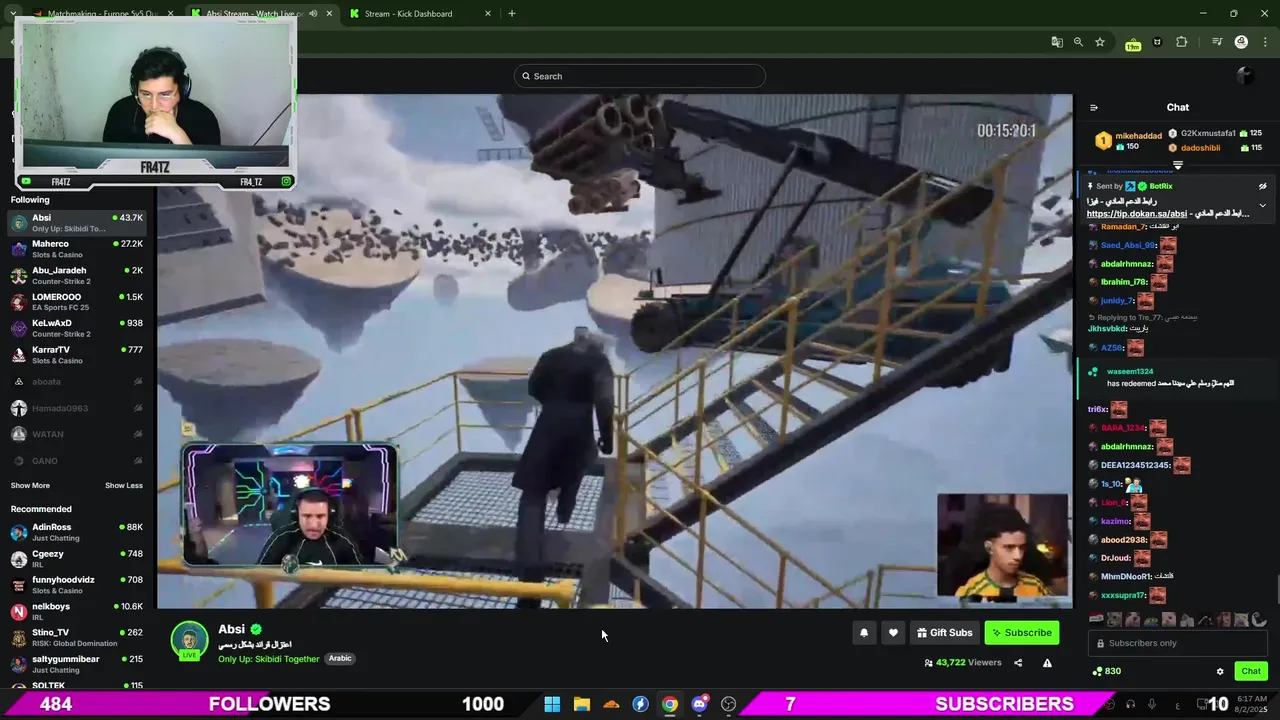Open Cgeezy recommended channel
This screenshot has height=720, width=1280.
pos(78,559)
